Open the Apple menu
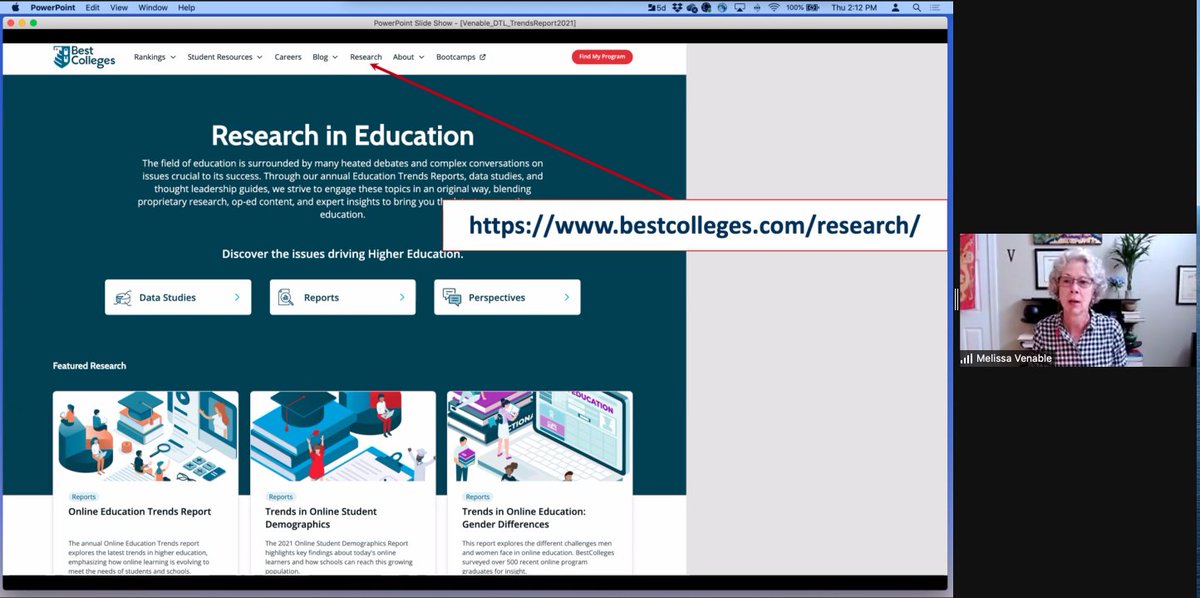Image resolution: width=1200 pixels, height=598 pixels. pos(15,7)
